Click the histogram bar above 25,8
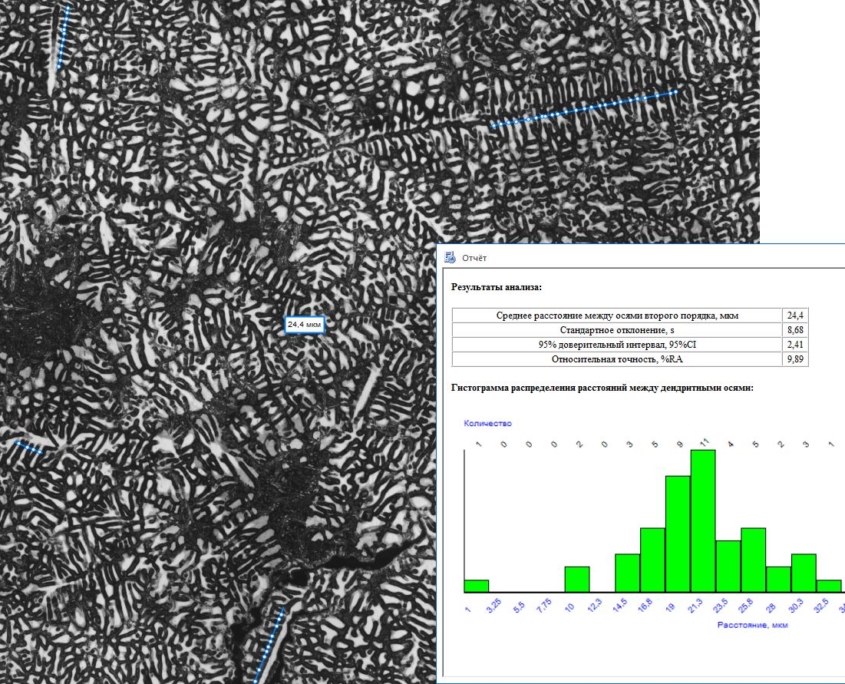 point(753,560)
